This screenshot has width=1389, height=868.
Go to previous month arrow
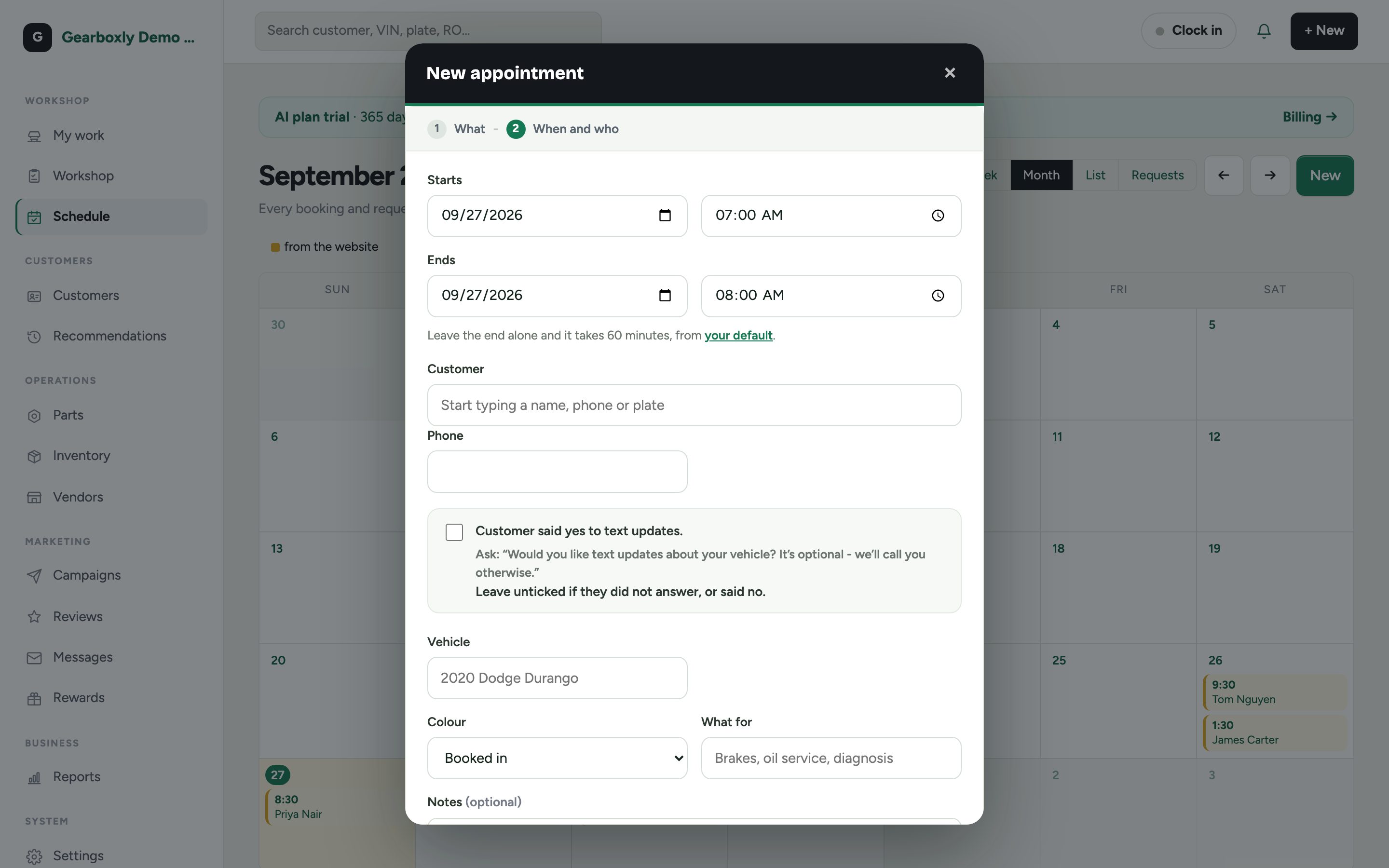coord(1224,175)
